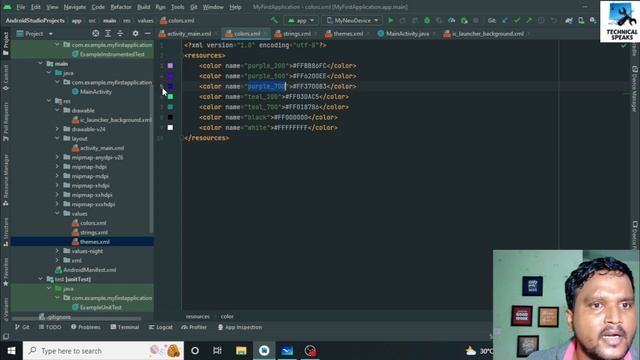Expand the values-night folder
This screenshot has width=640, height=360.
(57, 251)
